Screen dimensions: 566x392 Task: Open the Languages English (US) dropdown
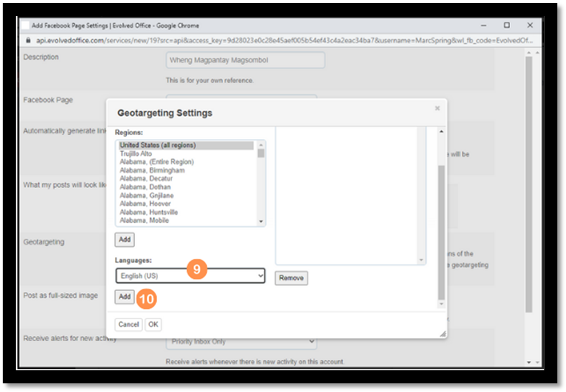(190, 276)
